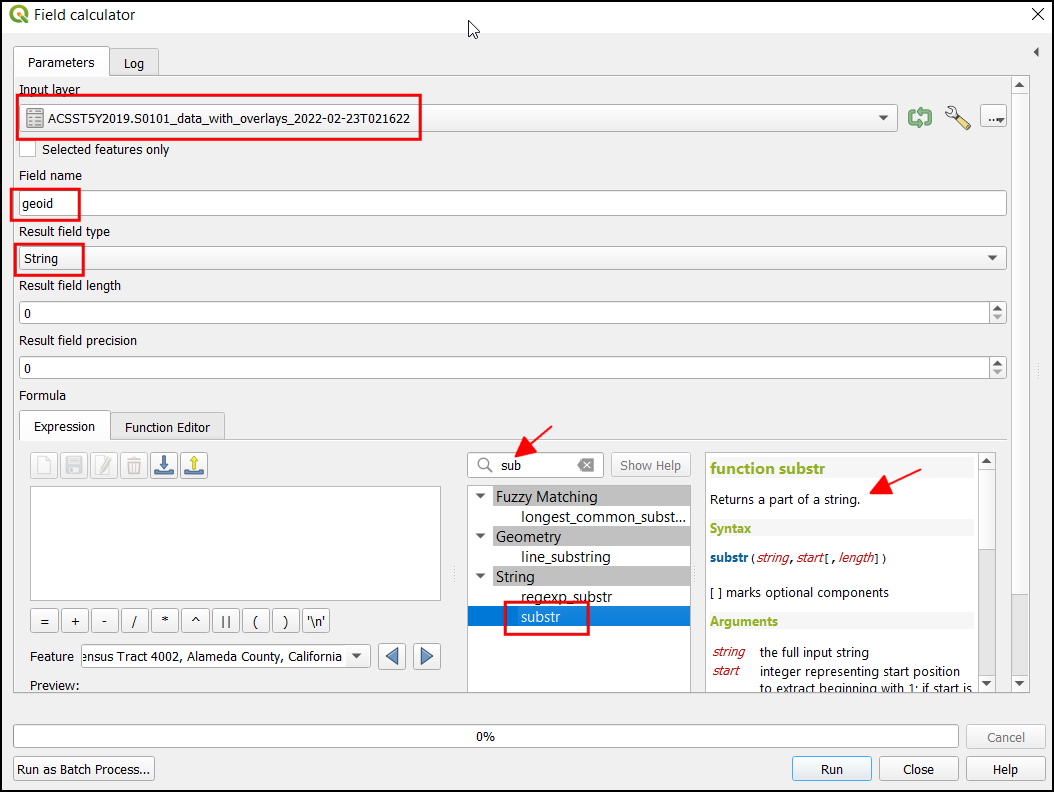Browse for input layer with ellipsis button
The width and height of the screenshot is (1054, 792).
pos(994,118)
